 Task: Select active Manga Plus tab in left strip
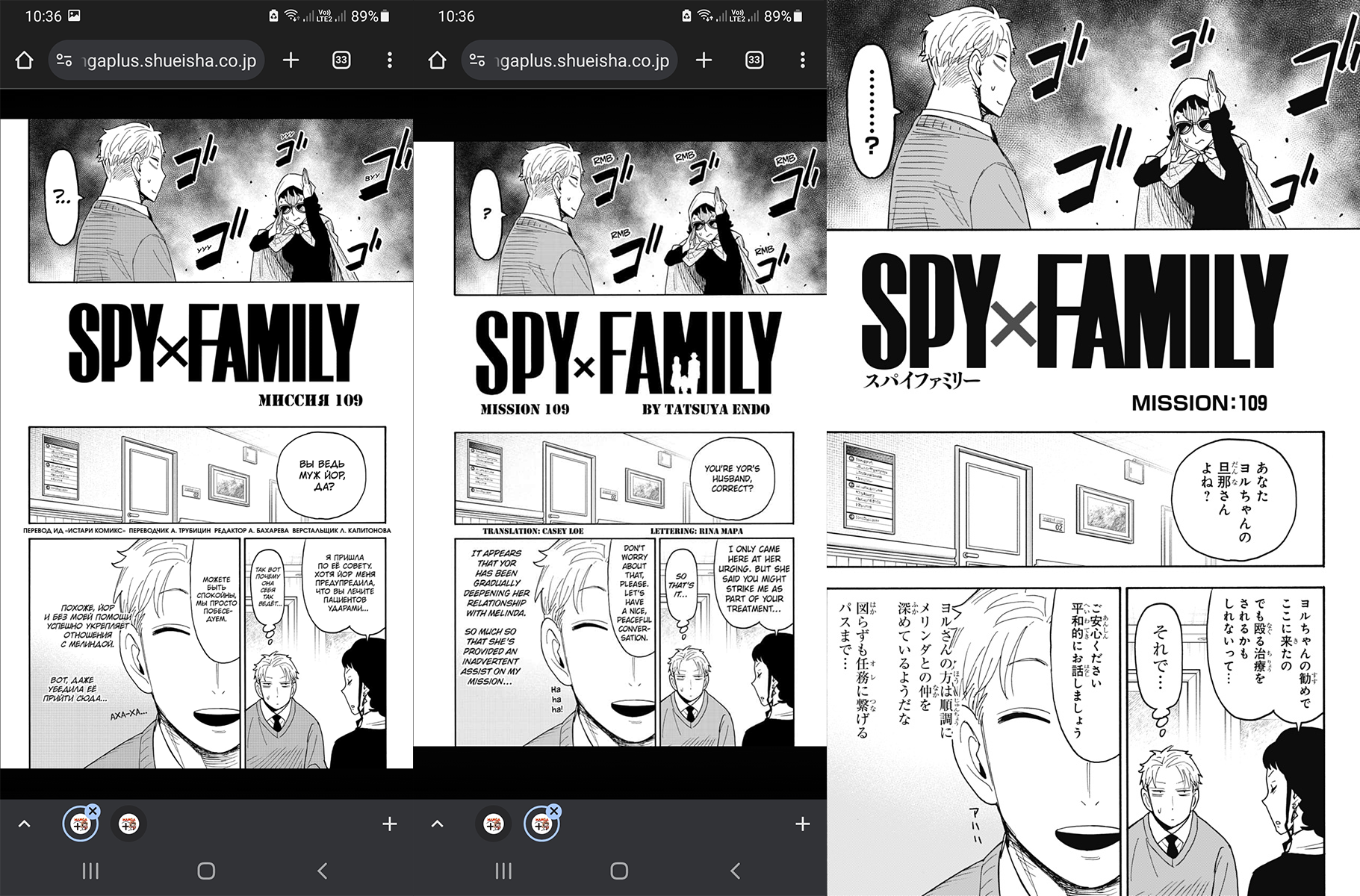click(x=79, y=824)
